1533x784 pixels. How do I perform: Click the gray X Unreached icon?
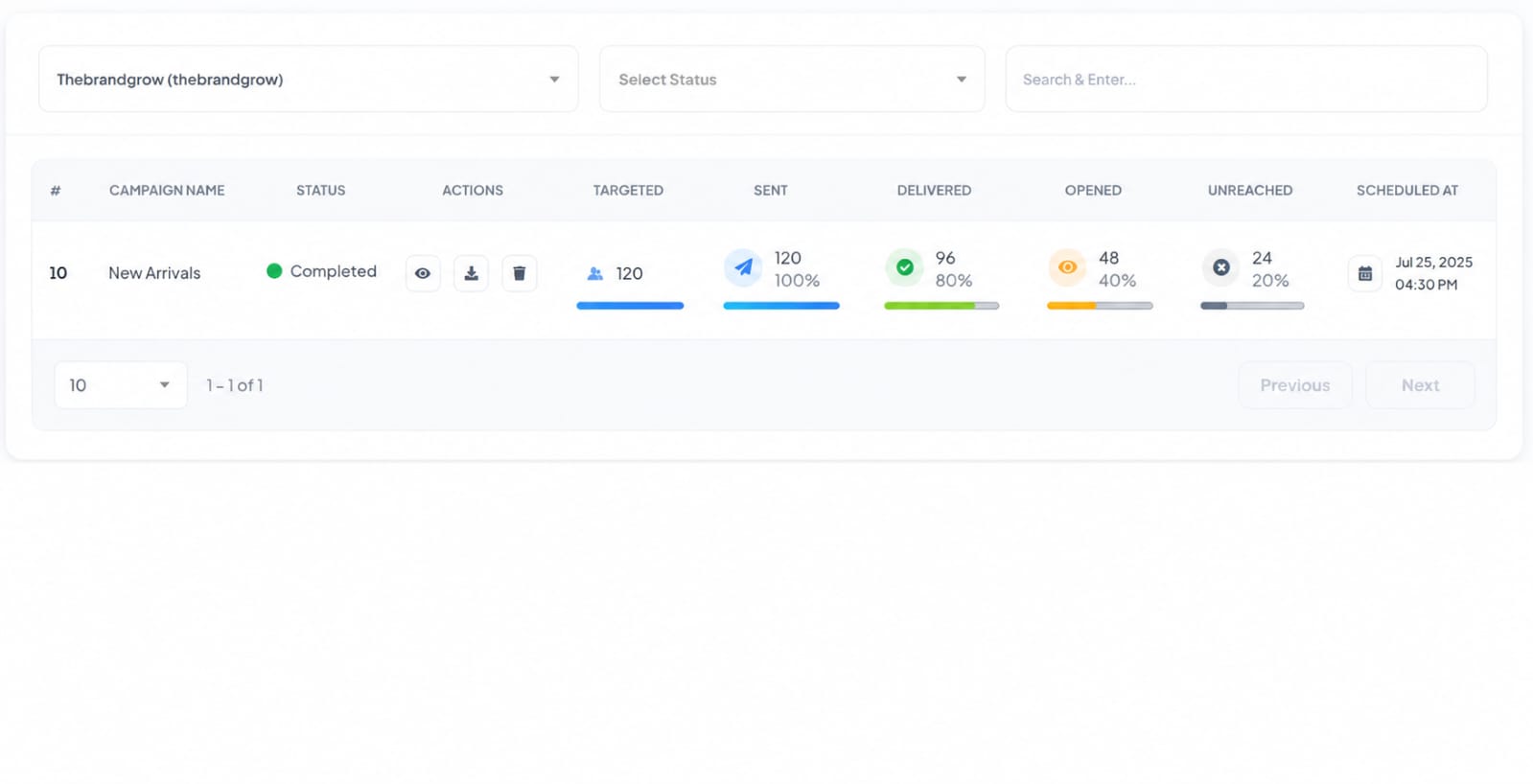1221,267
